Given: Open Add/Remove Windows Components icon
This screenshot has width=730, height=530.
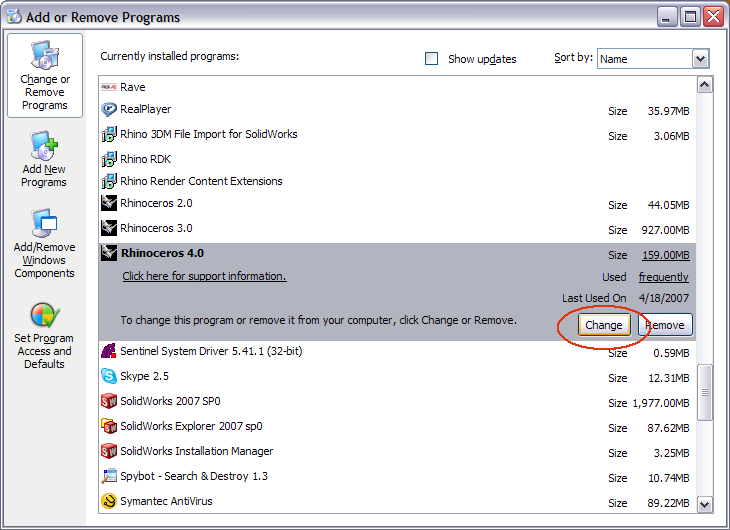Looking at the screenshot, I should [44, 223].
